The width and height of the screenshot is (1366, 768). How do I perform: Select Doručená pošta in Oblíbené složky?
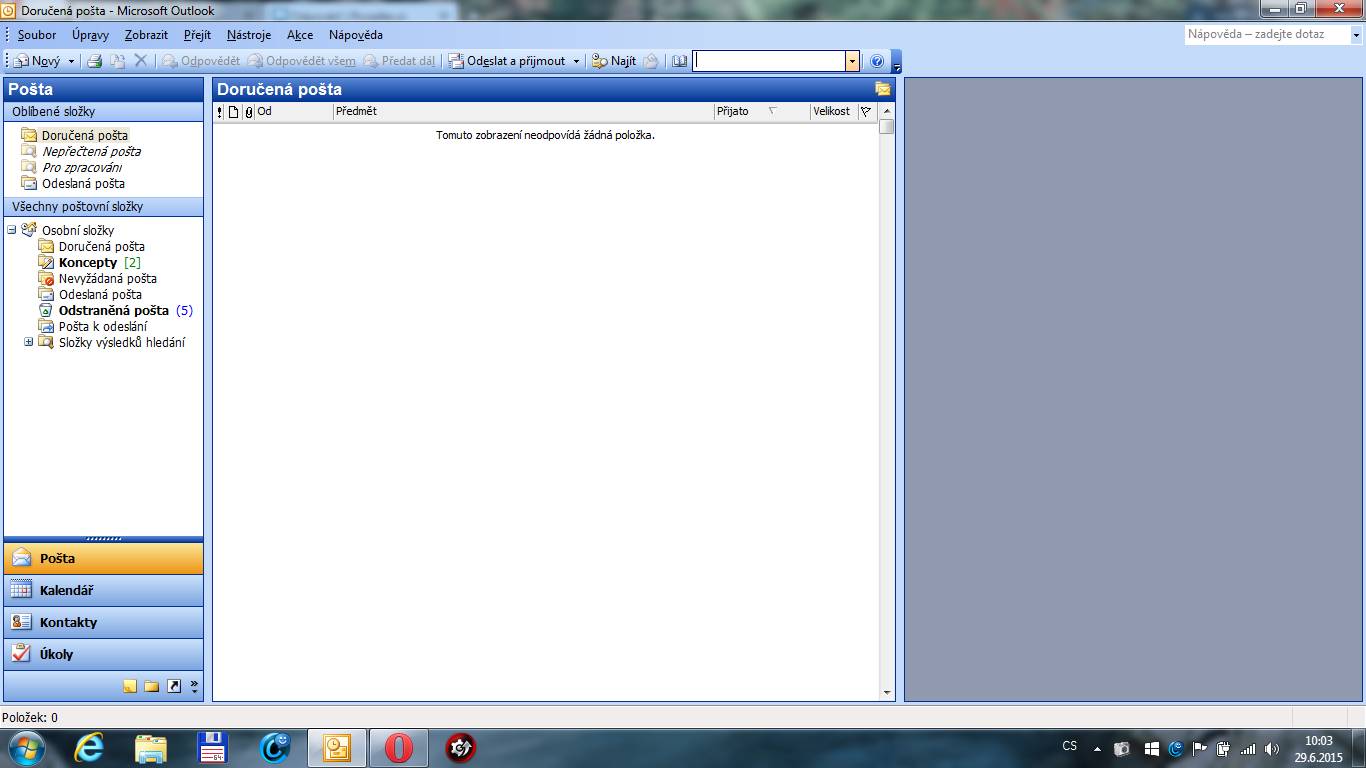[x=85, y=135]
